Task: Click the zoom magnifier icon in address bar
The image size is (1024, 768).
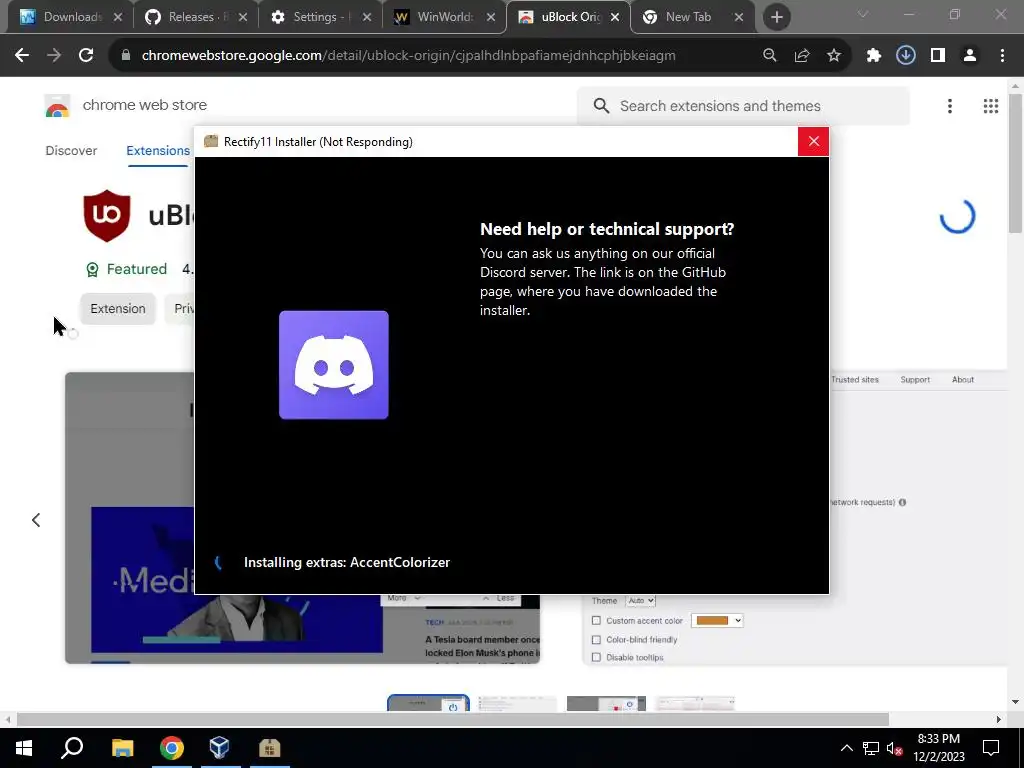Action: click(770, 56)
